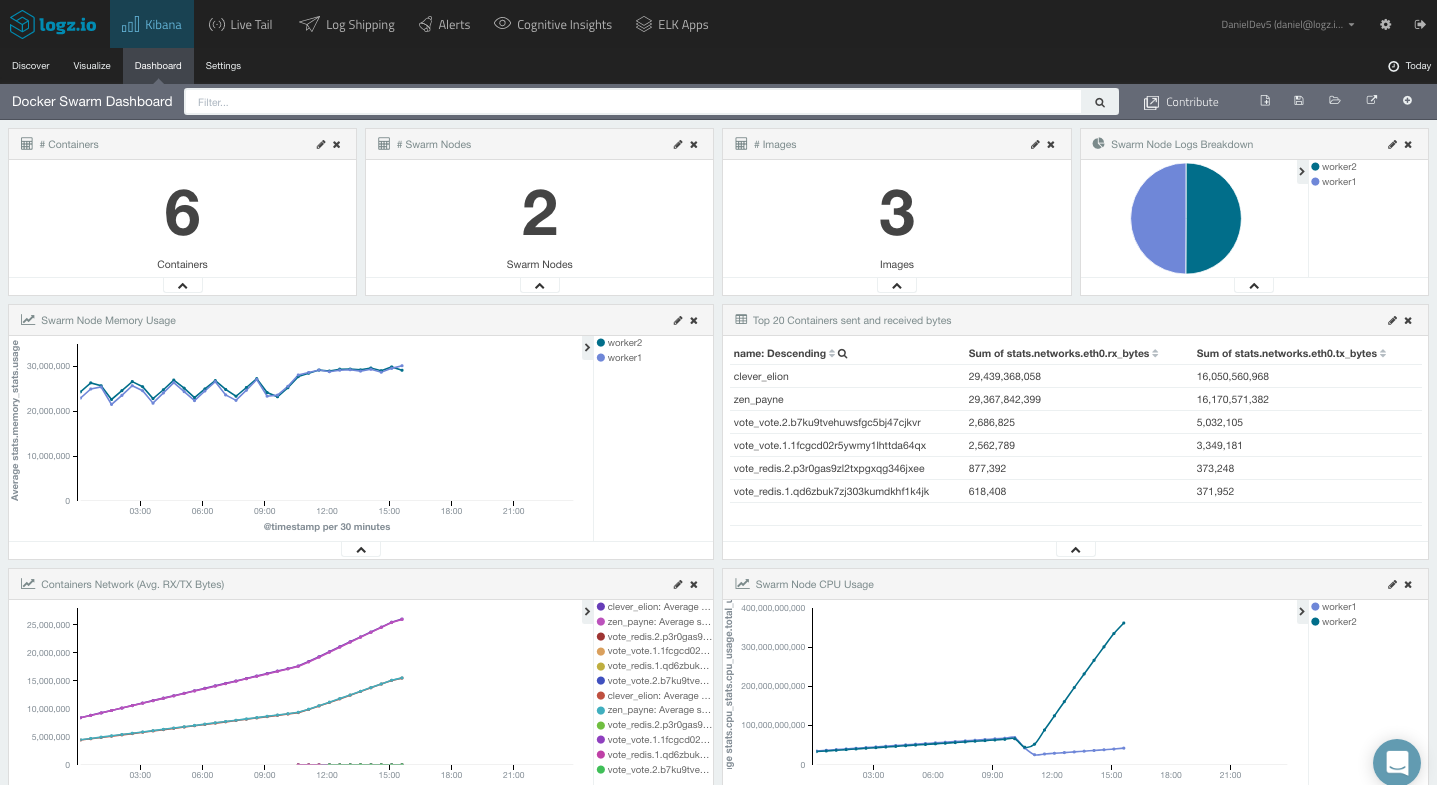Edit the # Containers panel
The image size is (1437, 785).
tap(321, 144)
